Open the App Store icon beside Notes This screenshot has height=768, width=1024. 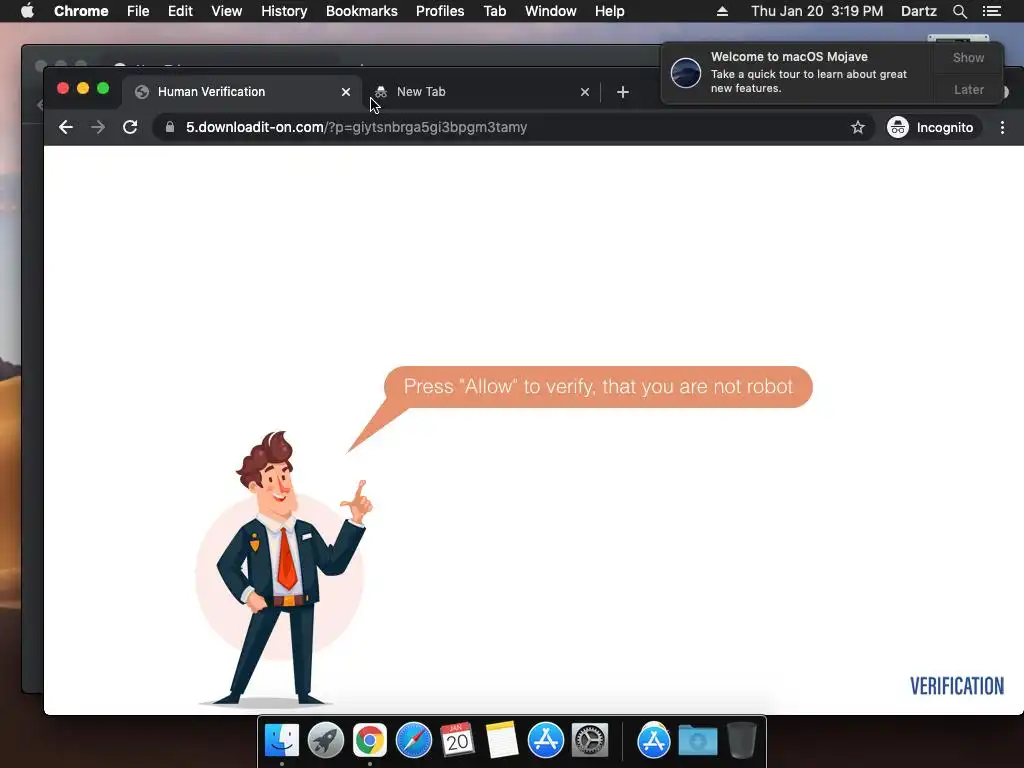pos(546,740)
